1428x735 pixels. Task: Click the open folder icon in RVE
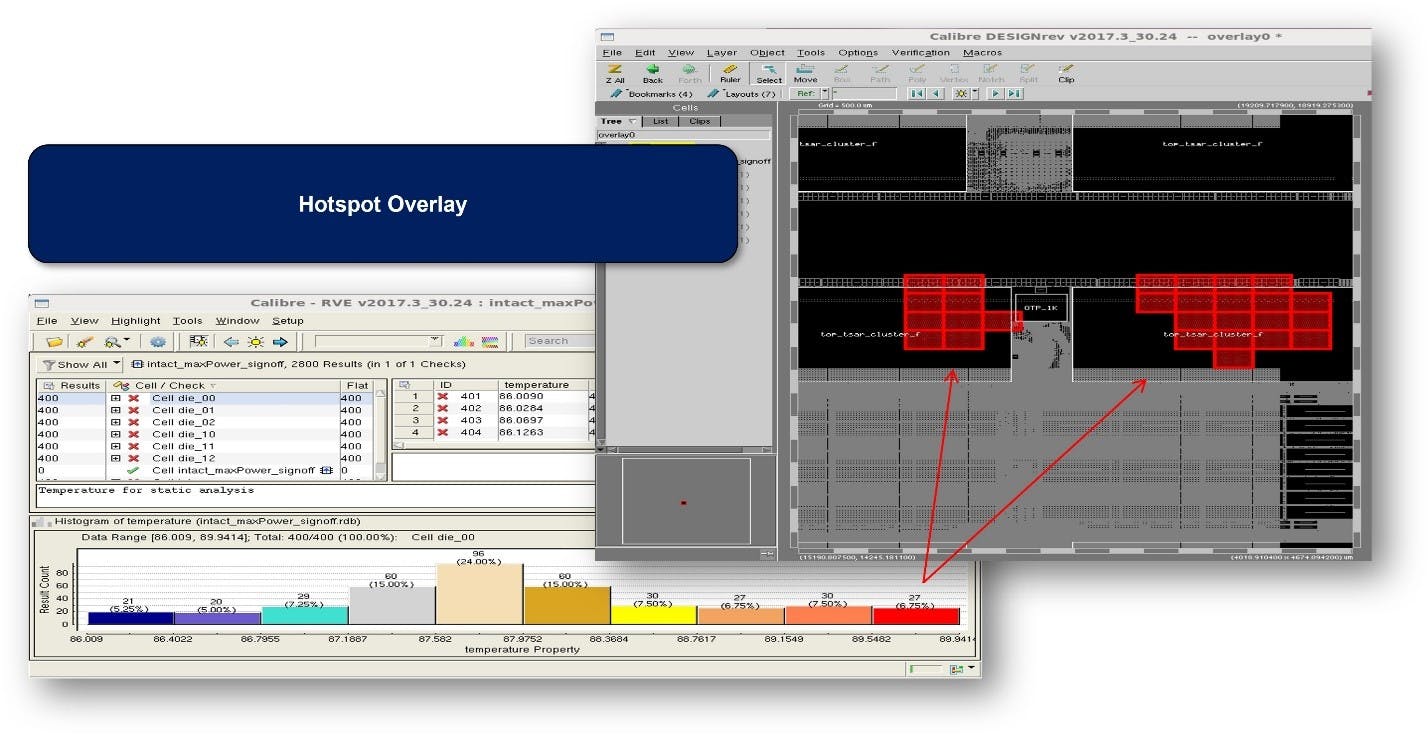pos(54,342)
